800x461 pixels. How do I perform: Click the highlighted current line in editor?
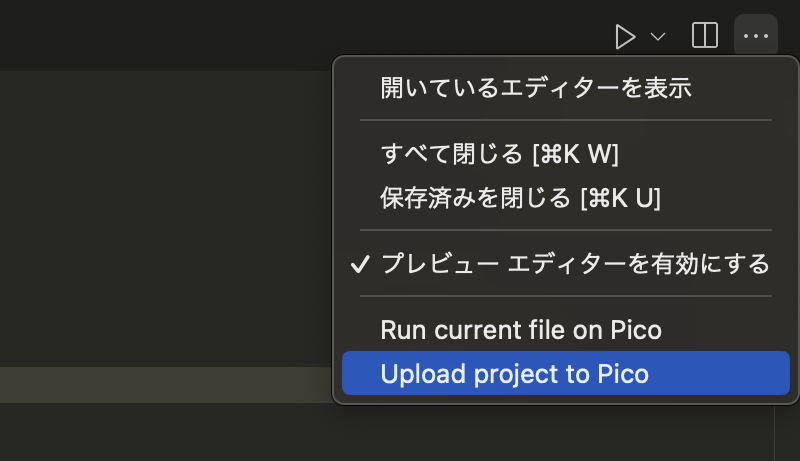tap(160, 384)
